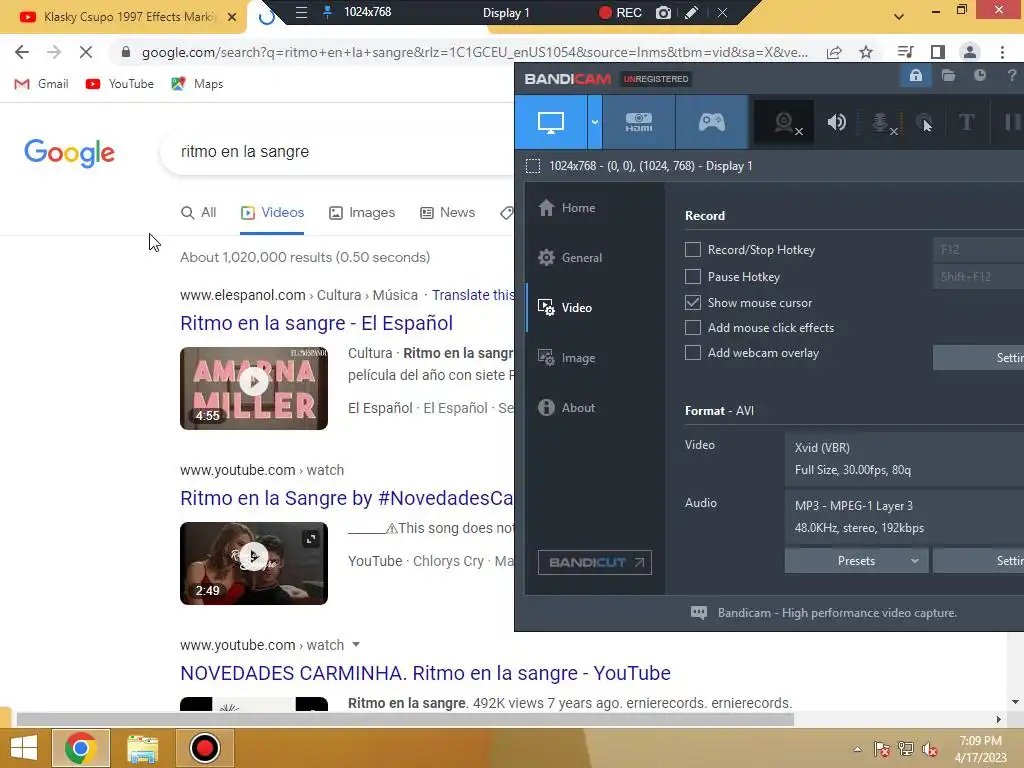Play the Amarna Miller video thumbnail
The height and width of the screenshot is (768, 1024).
tap(254, 388)
